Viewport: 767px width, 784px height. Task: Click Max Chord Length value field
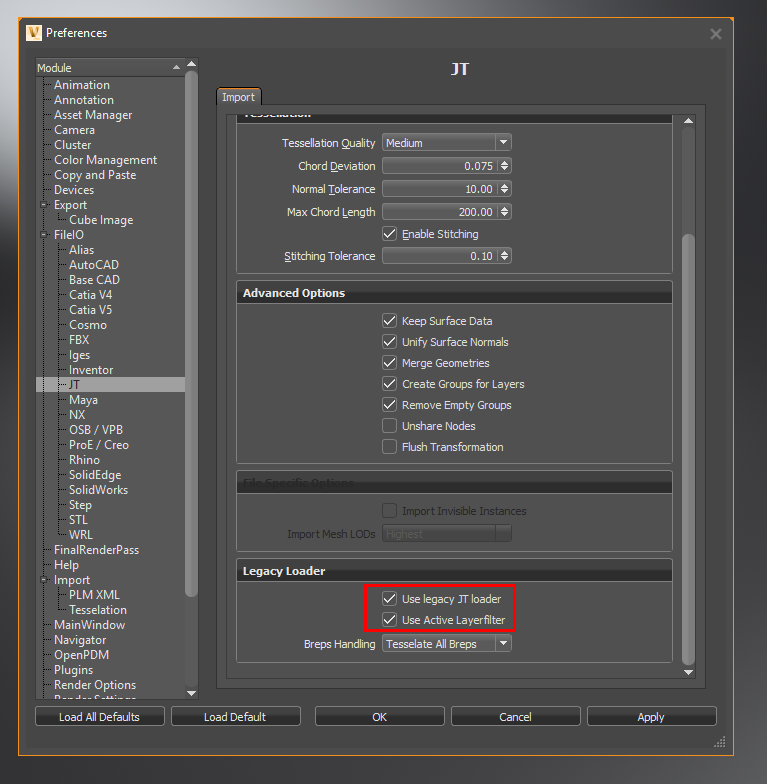point(440,212)
